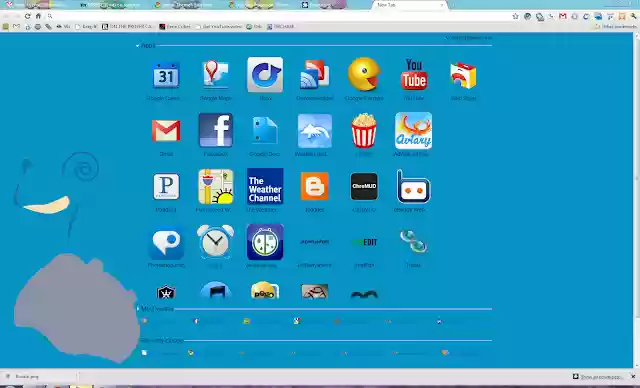Click Show all downloads link
Screen dimensions: 640x388
[598, 377]
